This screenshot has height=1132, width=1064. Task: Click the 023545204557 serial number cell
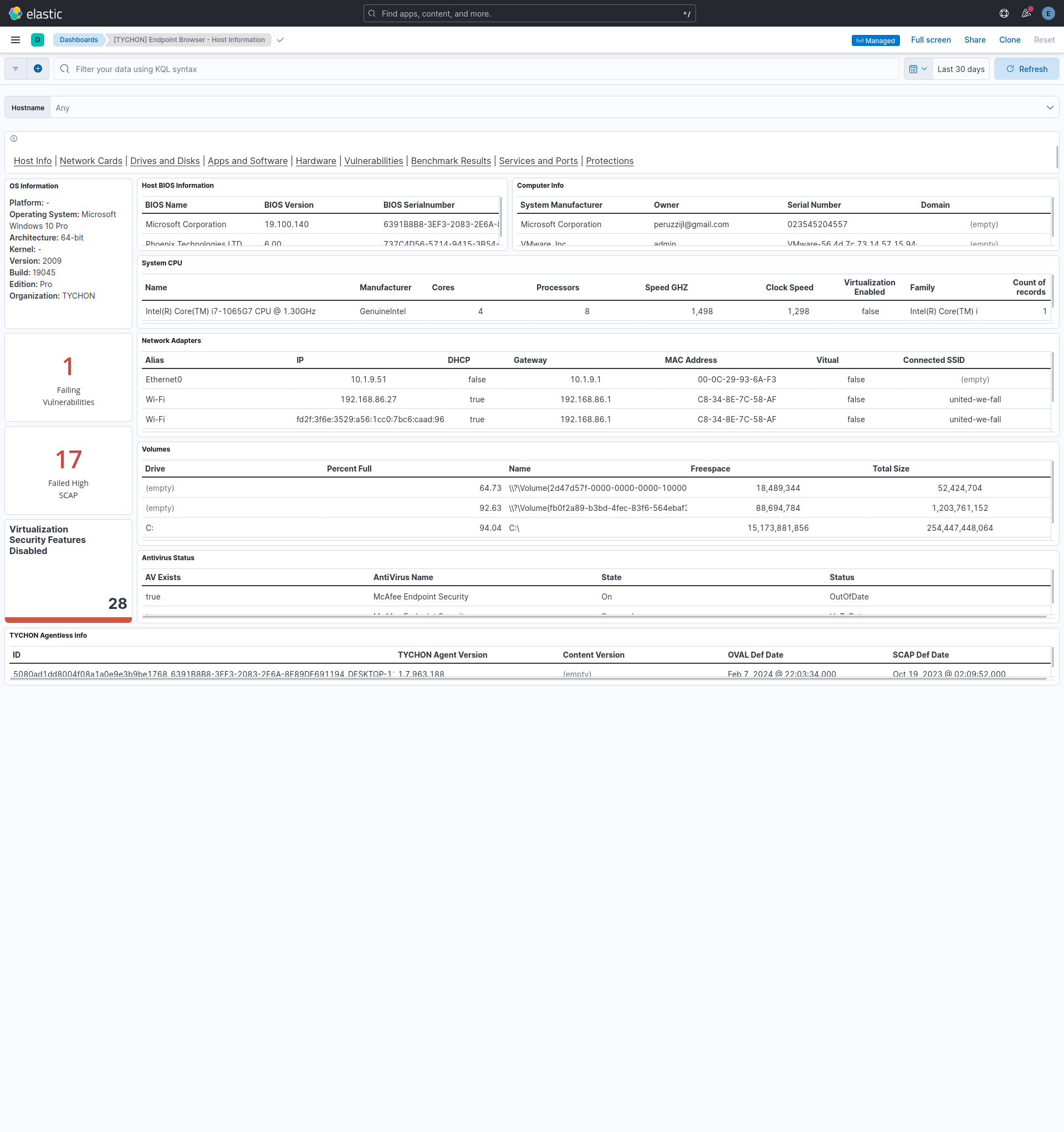(817, 224)
